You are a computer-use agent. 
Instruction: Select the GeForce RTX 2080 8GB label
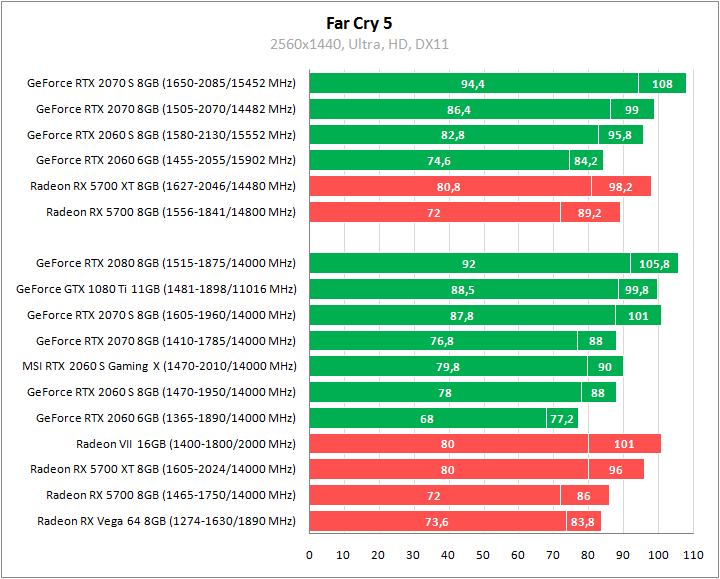pos(166,263)
